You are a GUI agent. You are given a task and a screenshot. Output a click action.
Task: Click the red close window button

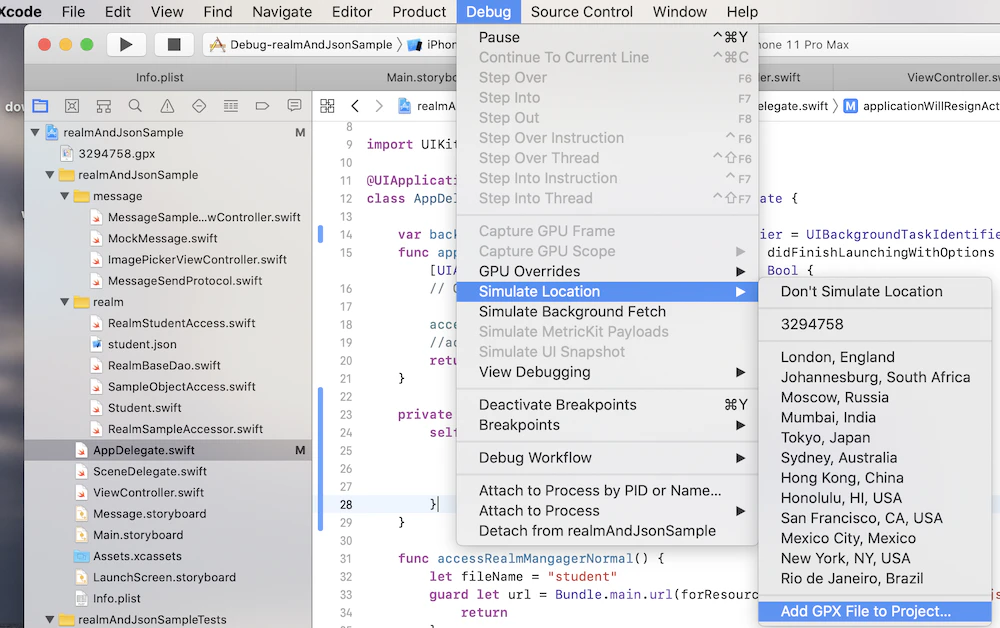coord(44,45)
